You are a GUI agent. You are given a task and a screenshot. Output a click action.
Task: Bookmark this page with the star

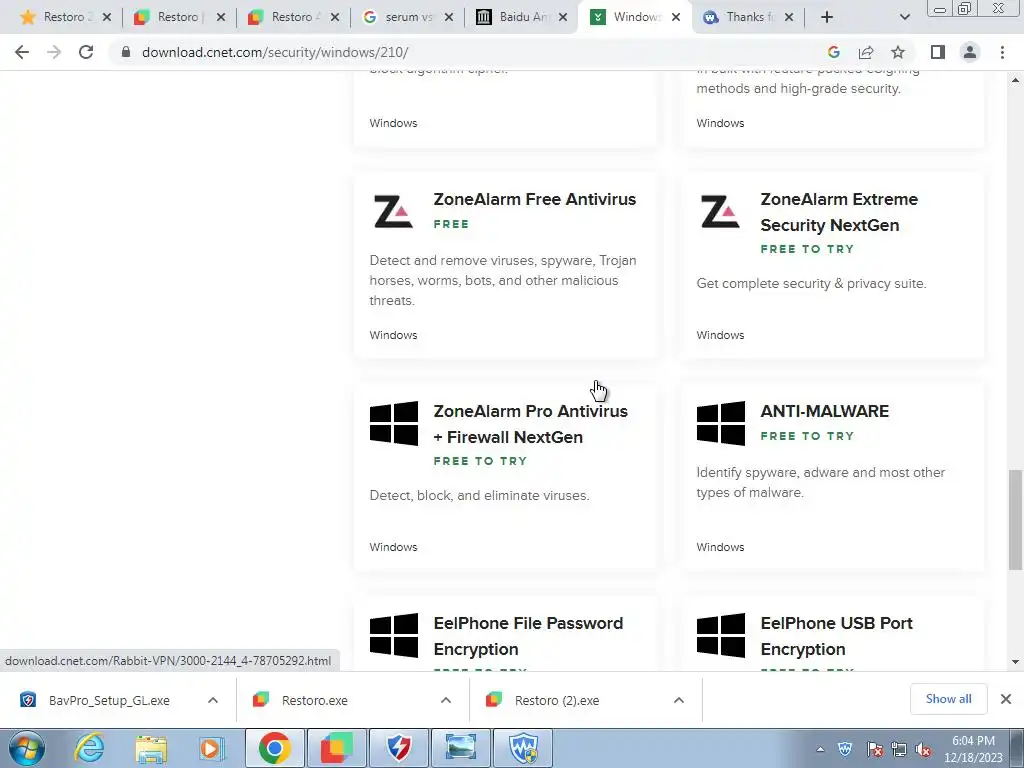(x=898, y=52)
